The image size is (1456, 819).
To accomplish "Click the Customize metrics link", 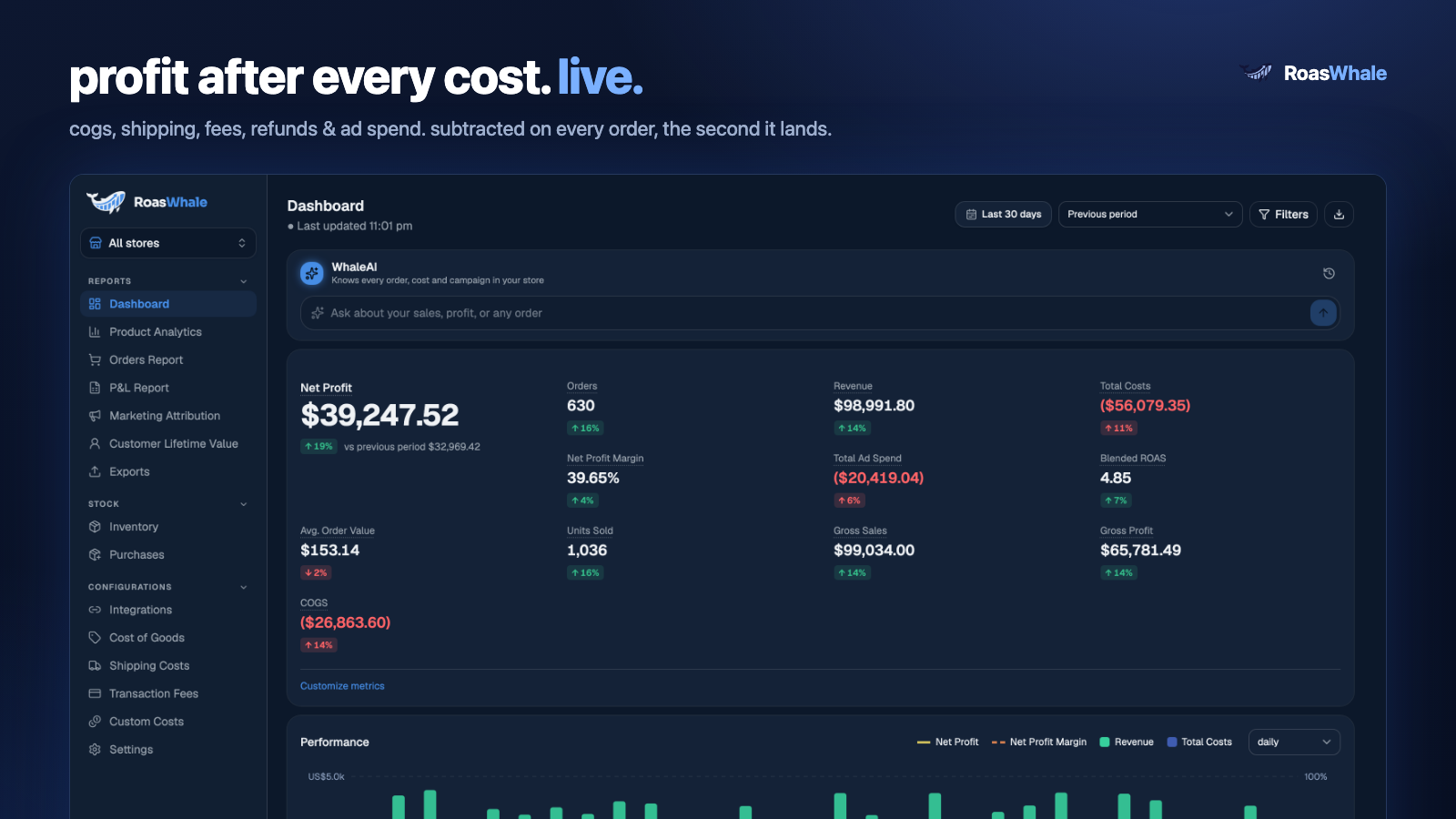I will coord(342,686).
